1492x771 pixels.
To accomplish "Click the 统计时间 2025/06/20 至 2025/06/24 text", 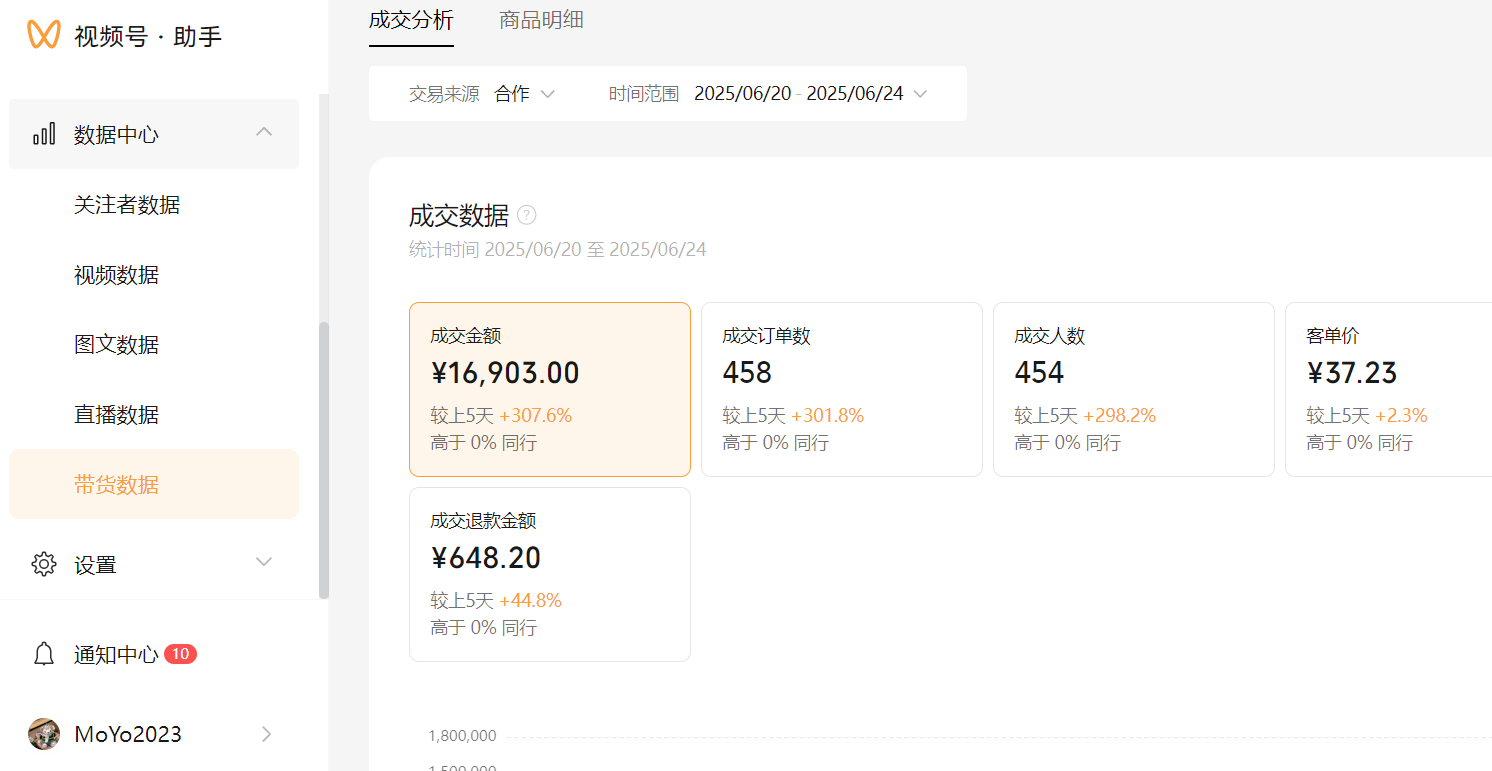I will coord(558,249).
